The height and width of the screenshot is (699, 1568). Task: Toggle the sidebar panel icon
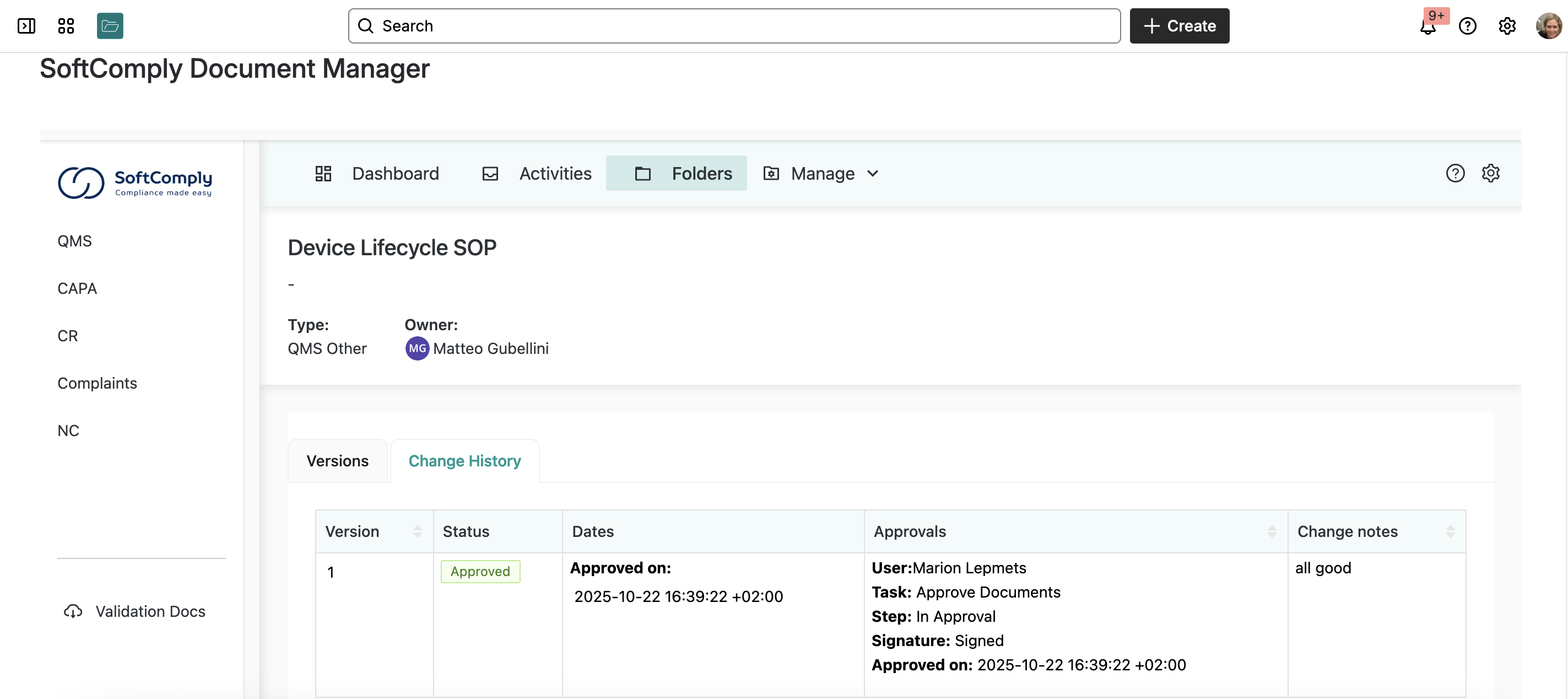tap(26, 25)
